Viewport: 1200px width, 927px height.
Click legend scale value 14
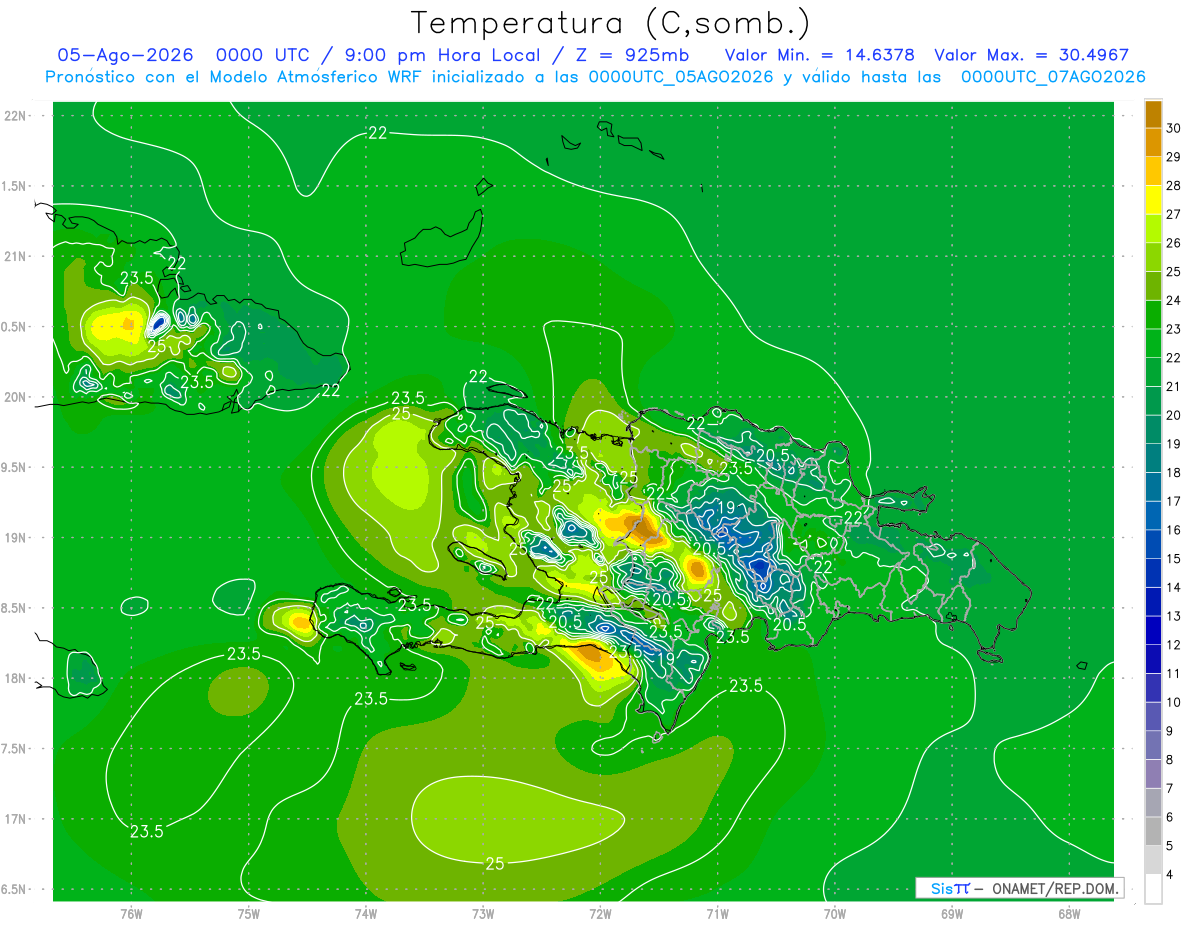(x=1174, y=587)
